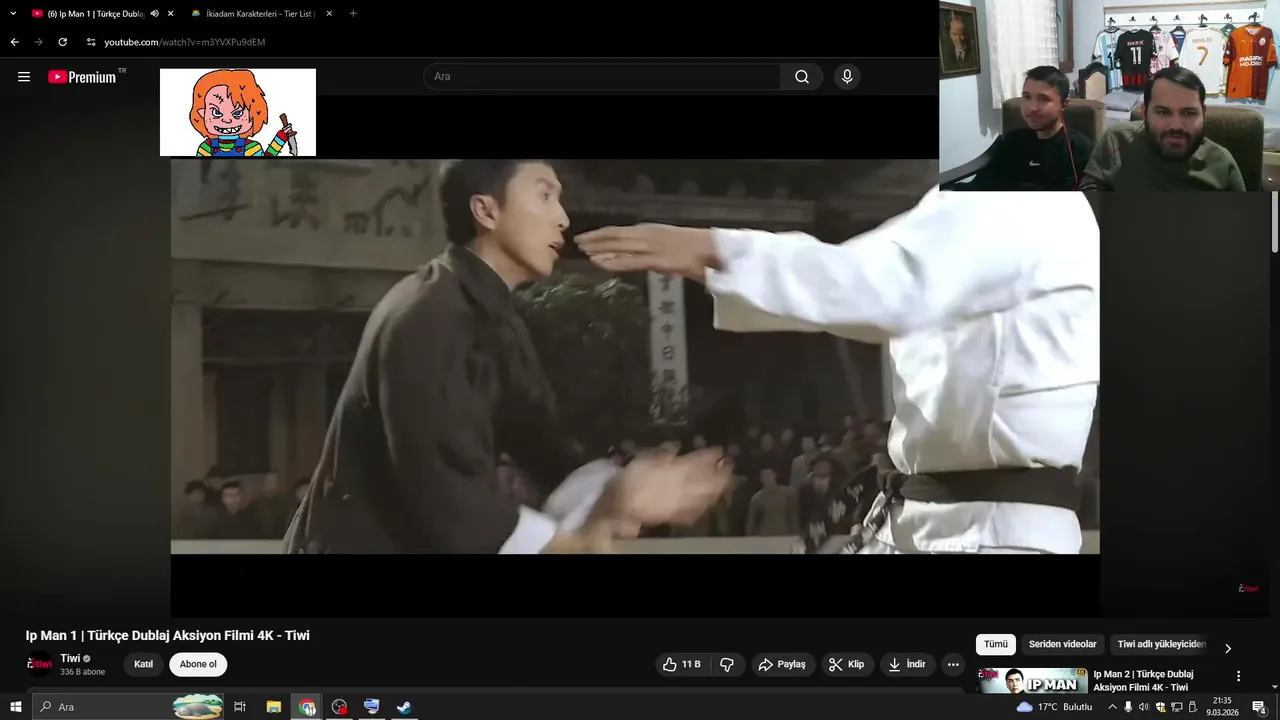Open a new browser tab
The height and width of the screenshot is (720, 1280).
353,14
